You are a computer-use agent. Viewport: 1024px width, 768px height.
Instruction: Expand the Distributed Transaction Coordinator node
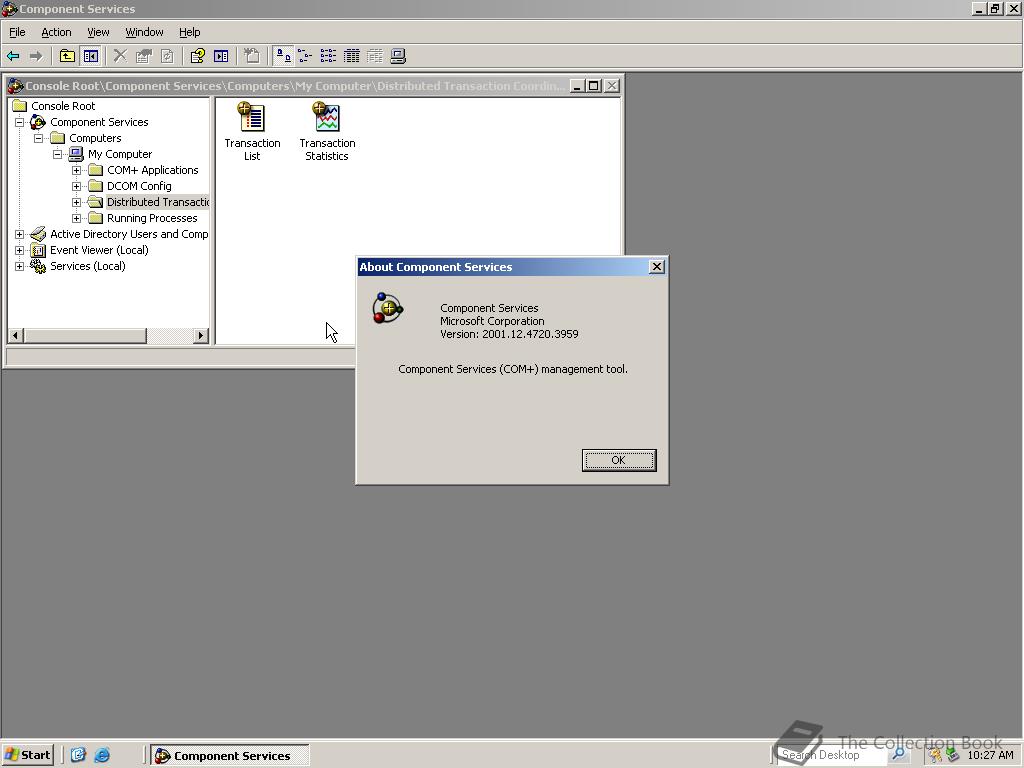[76, 202]
